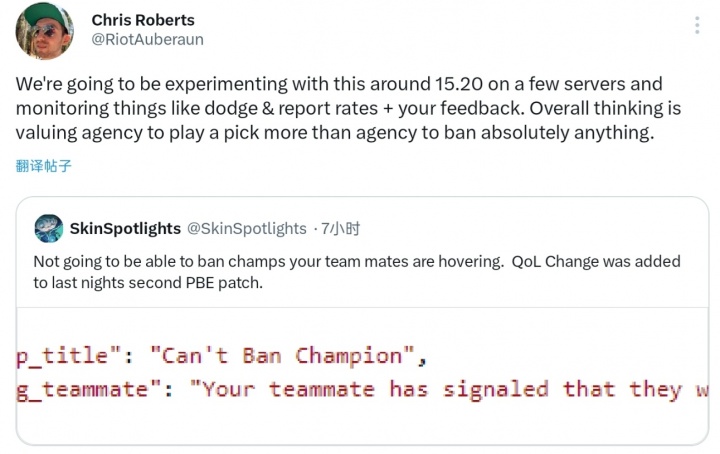Click the SkinSpotlights display name
Image resolution: width=720 pixels, height=454 pixels.
pos(125,228)
